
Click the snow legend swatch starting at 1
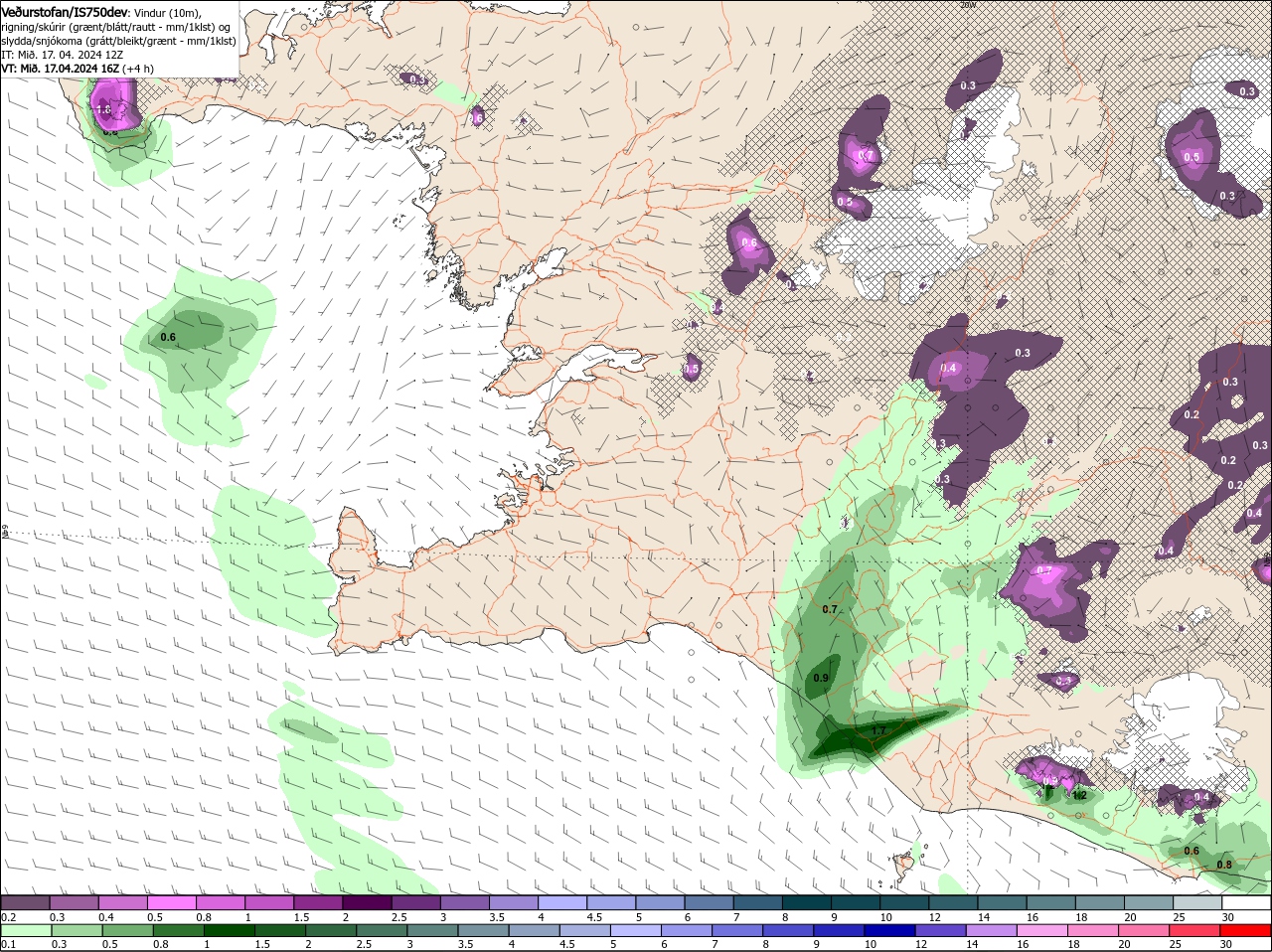tap(269, 902)
